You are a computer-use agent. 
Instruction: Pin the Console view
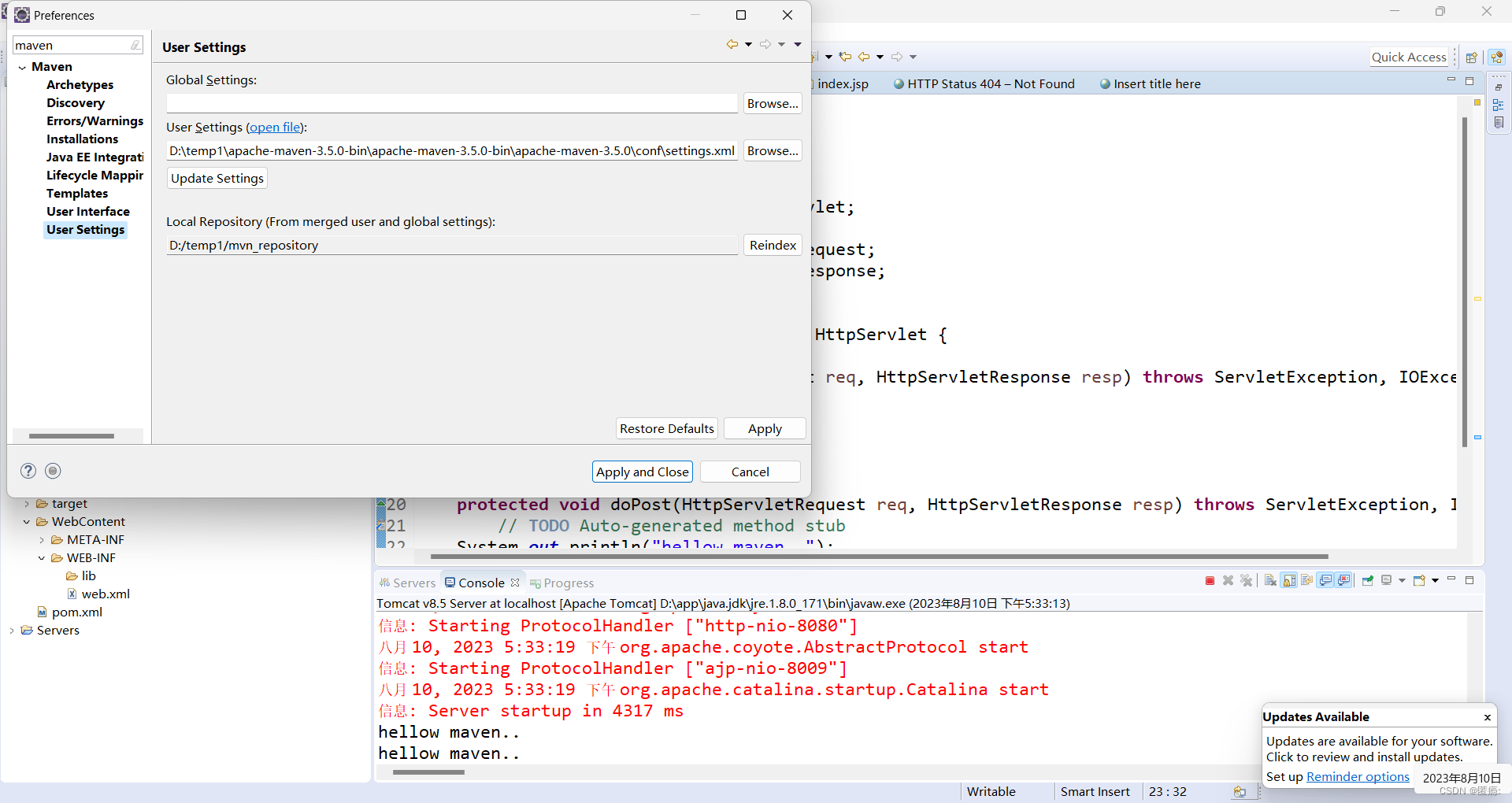tap(1368, 581)
